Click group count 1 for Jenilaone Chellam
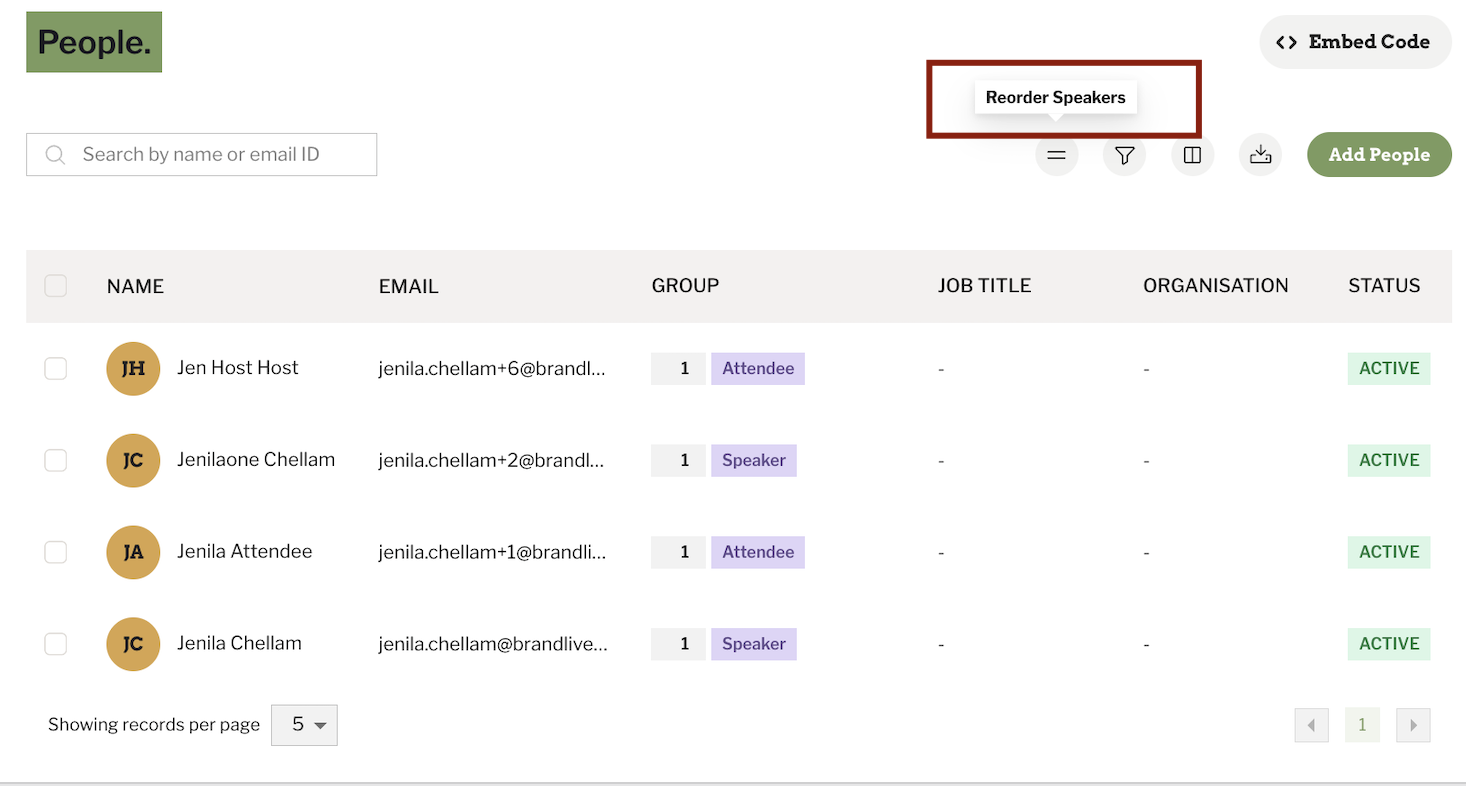Image resolution: width=1466 pixels, height=786 pixels. point(678,460)
